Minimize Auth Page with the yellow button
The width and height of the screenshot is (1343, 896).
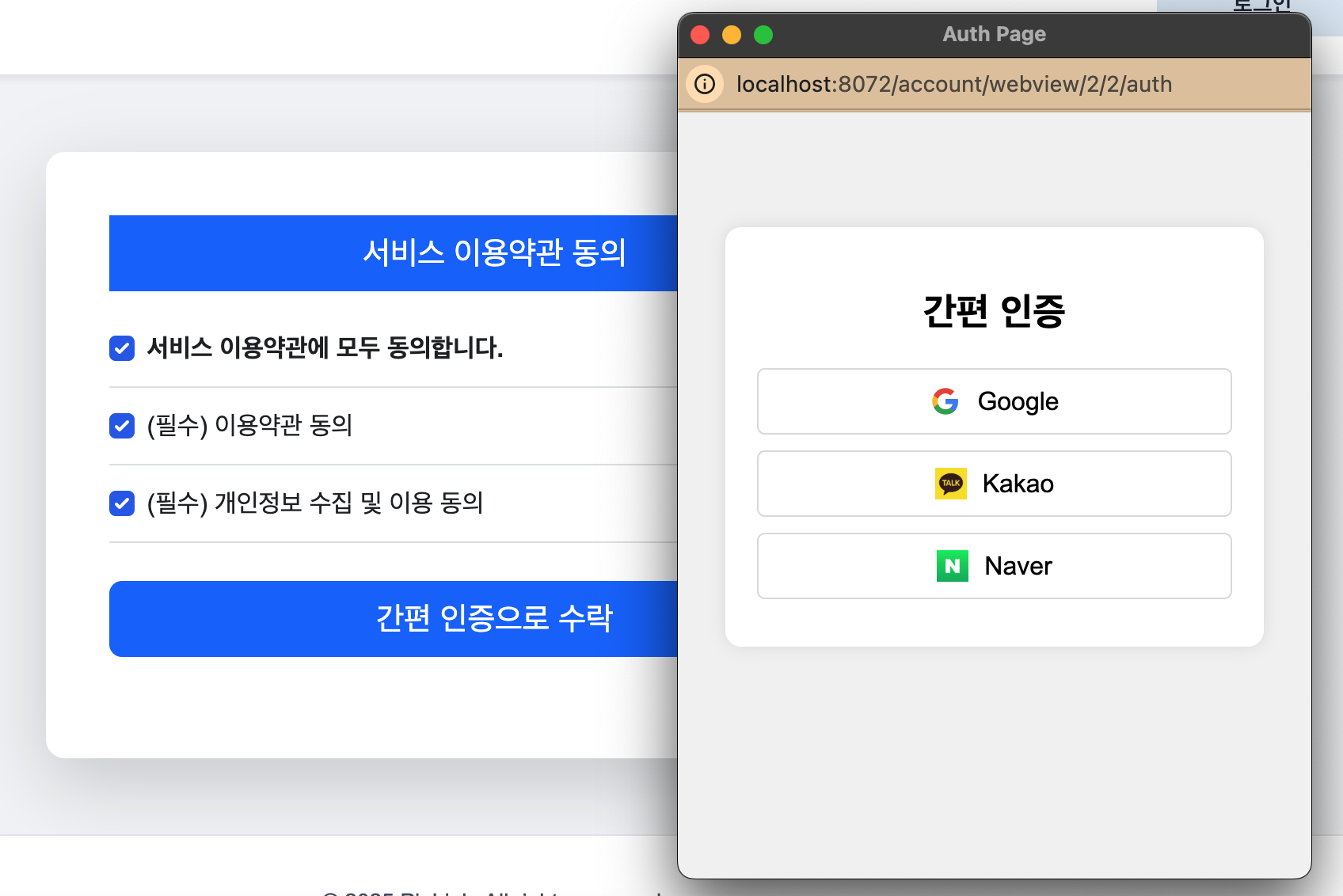[x=732, y=35]
